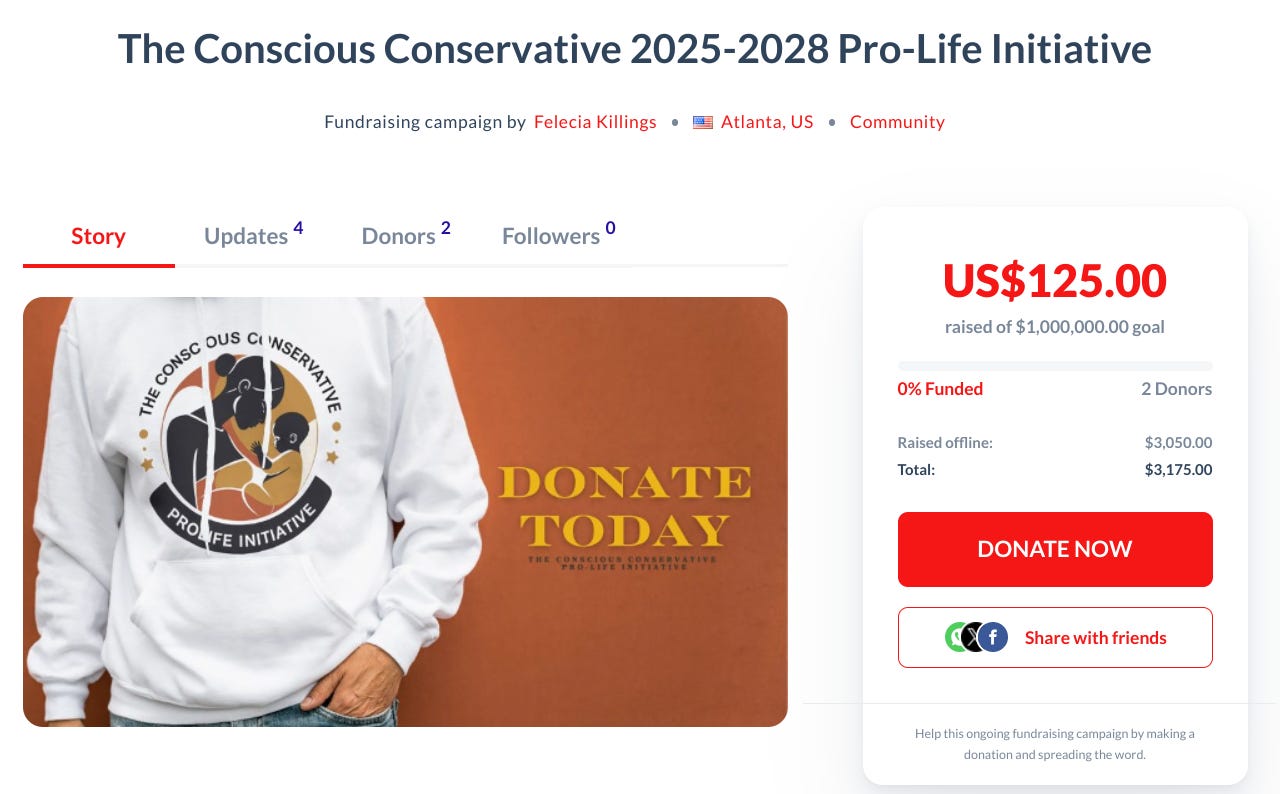This screenshot has width=1280, height=794.
Task: Open the Story tab
Action: [x=98, y=236]
